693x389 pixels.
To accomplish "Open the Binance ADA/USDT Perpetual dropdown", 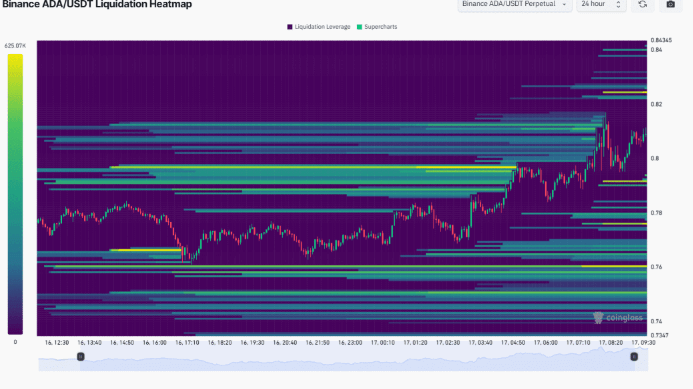I will tap(514, 4).
